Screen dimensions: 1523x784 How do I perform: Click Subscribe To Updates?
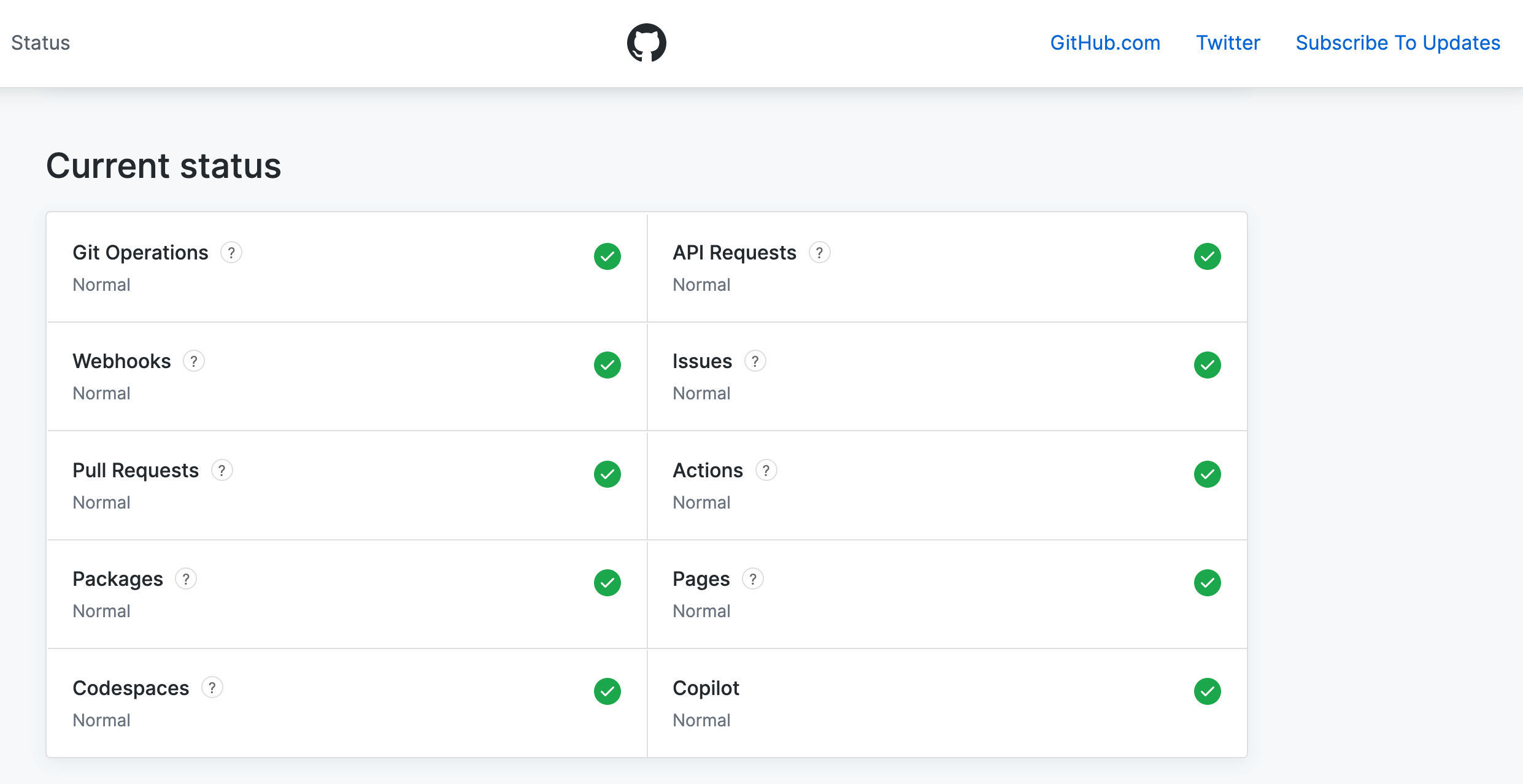[x=1398, y=43]
